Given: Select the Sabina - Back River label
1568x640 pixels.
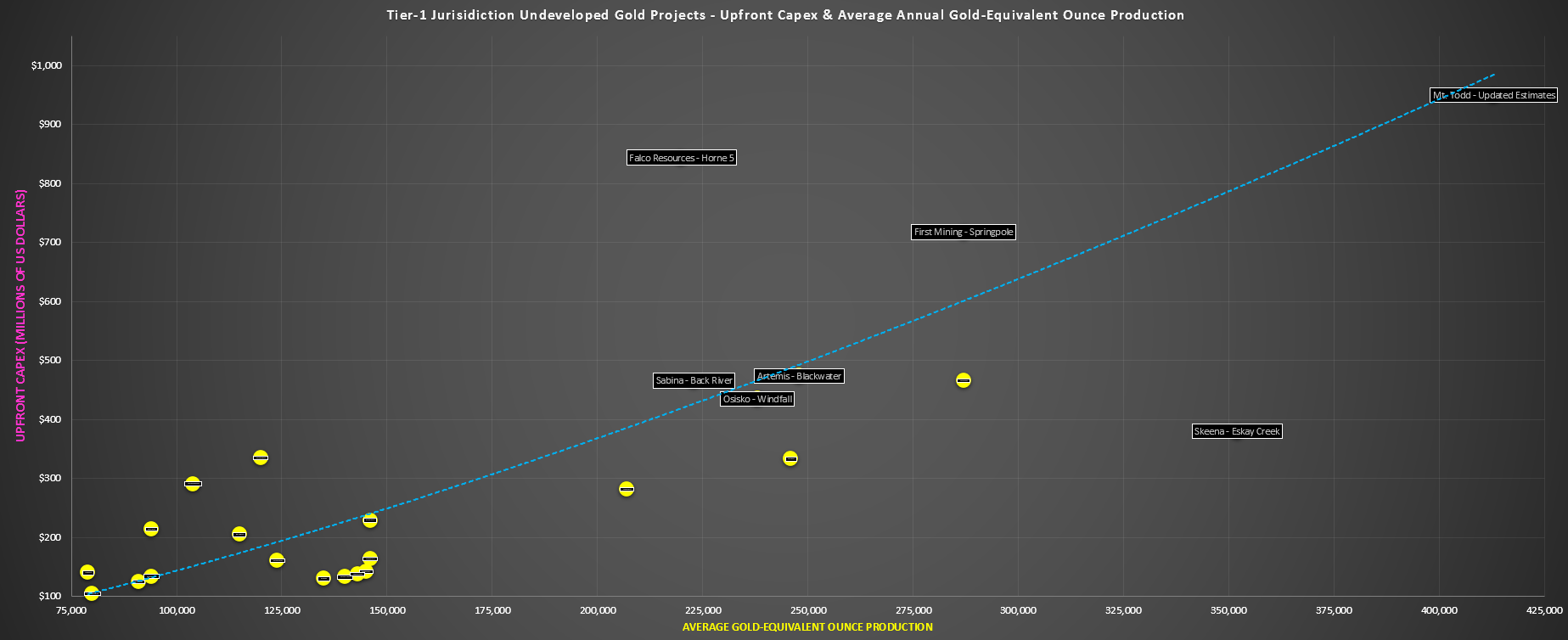Looking at the screenshot, I should click(694, 380).
